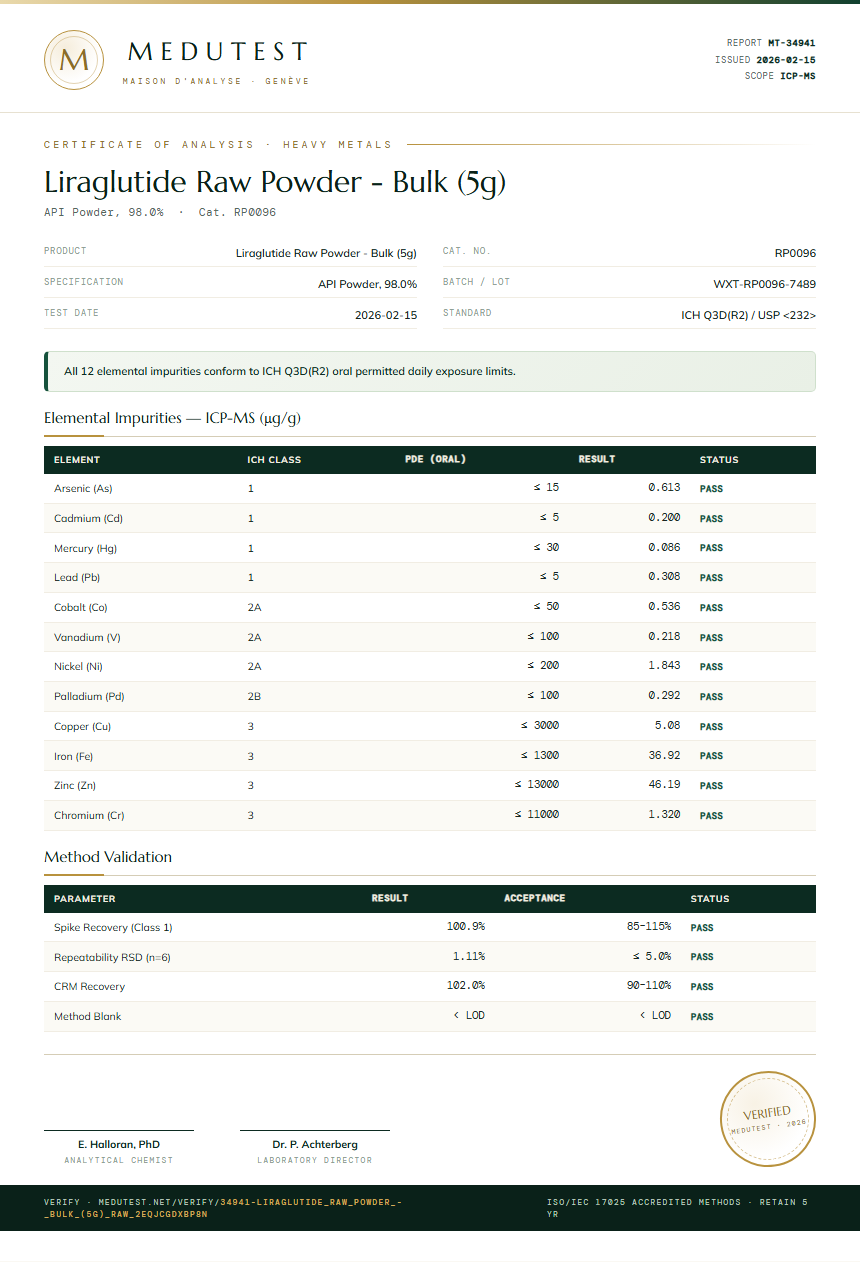Click the Mercury (Hg) row label
Viewport: 860px width, 1262px height.
pyautogui.click(x=85, y=548)
